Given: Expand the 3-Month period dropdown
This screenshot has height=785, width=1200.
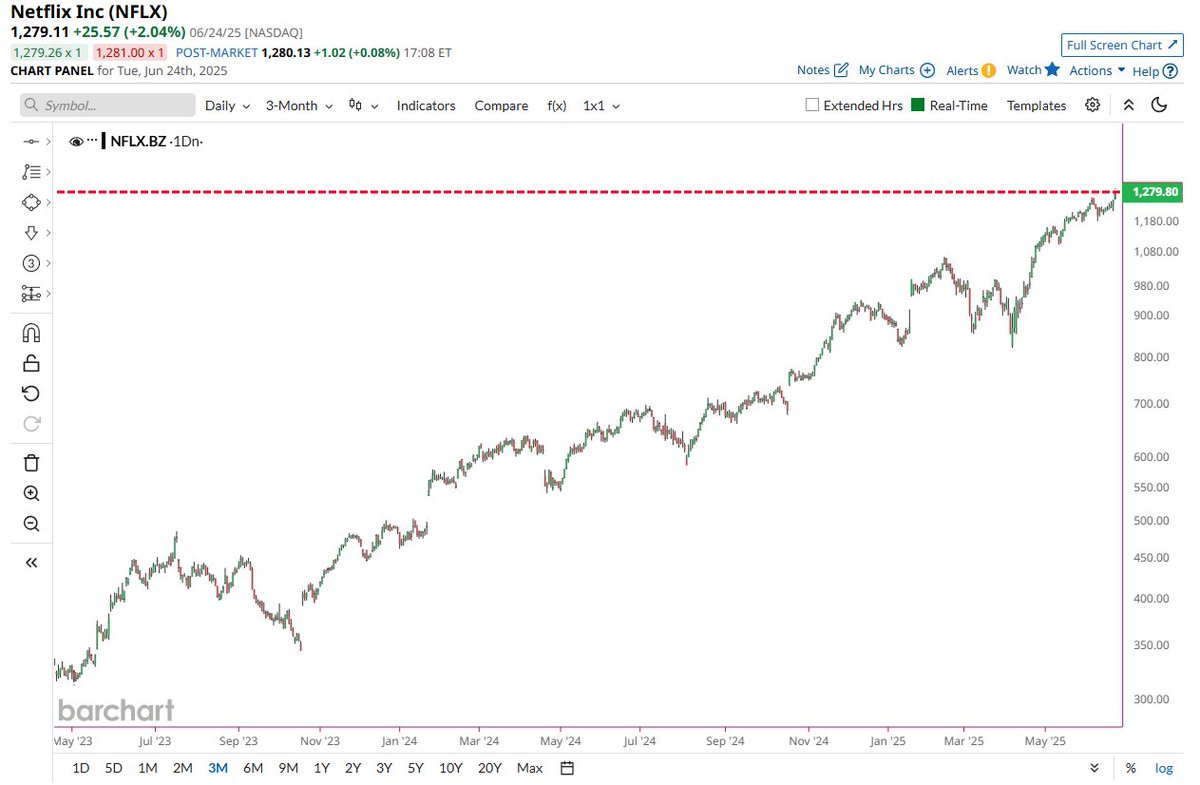Looking at the screenshot, I should (x=297, y=105).
